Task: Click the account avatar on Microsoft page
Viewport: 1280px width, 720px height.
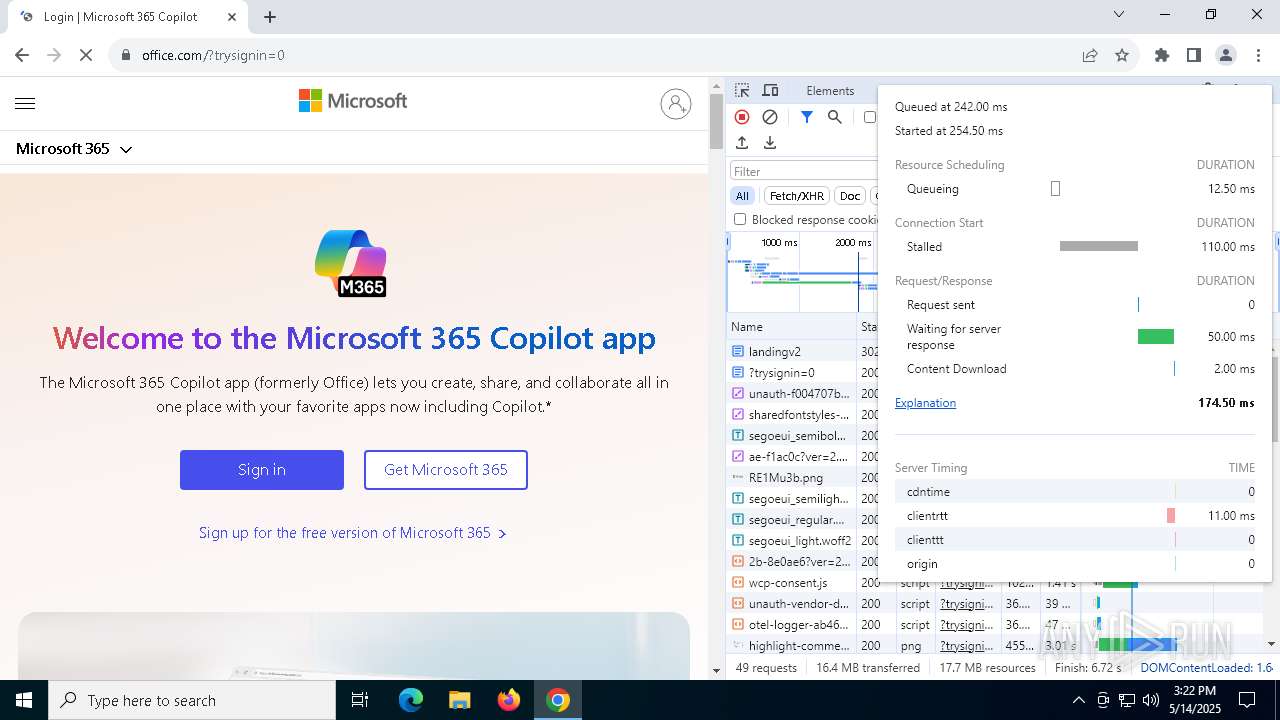Action: pyautogui.click(x=676, y=103)
